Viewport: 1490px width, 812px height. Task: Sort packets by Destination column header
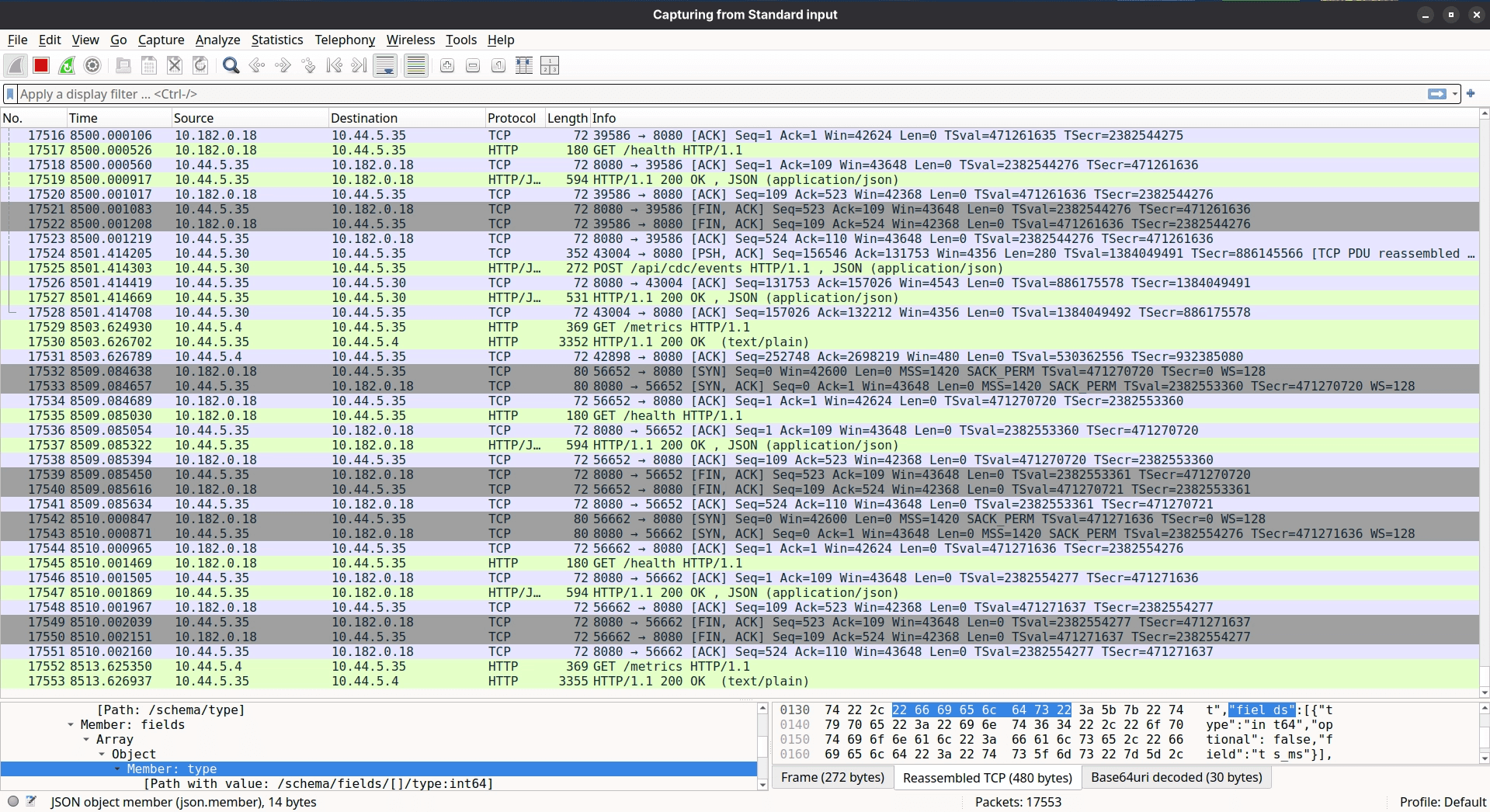406,118
